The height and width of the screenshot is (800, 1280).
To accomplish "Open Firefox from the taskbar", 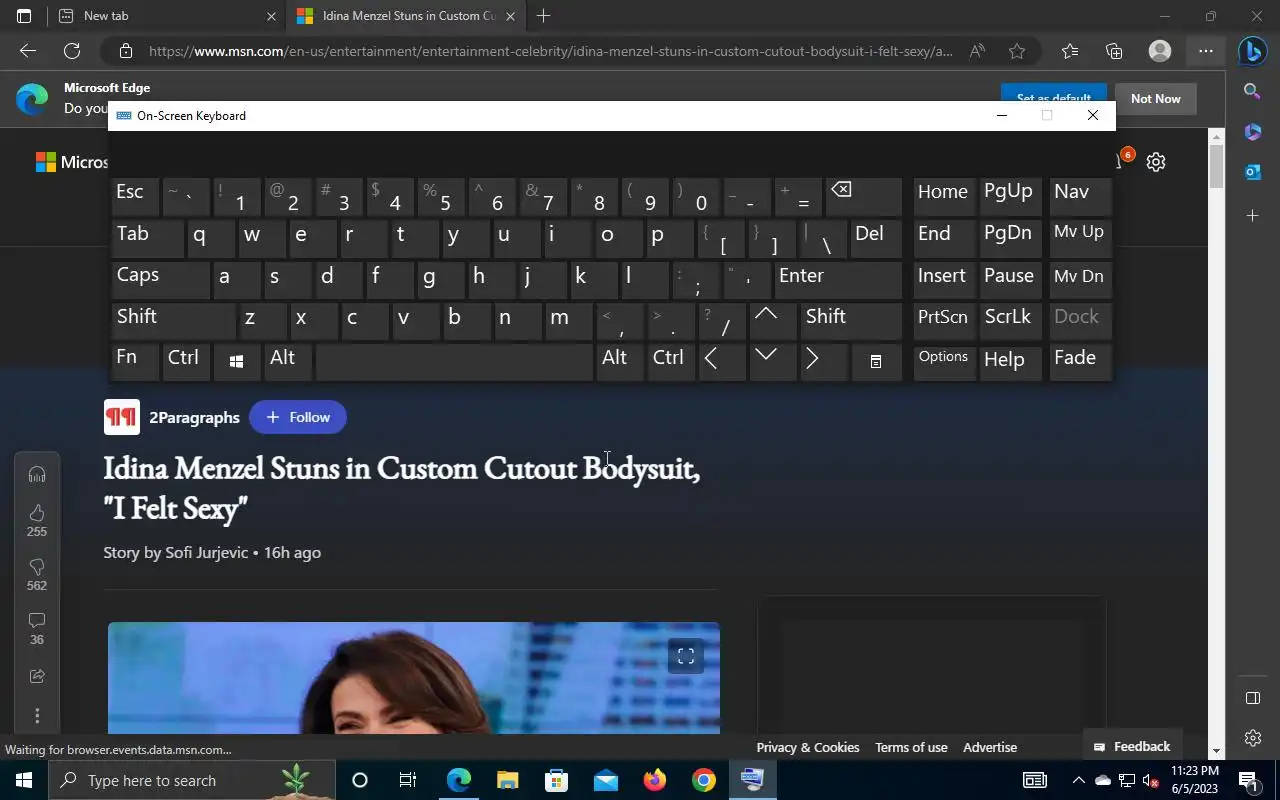I will tap(655, 780).
